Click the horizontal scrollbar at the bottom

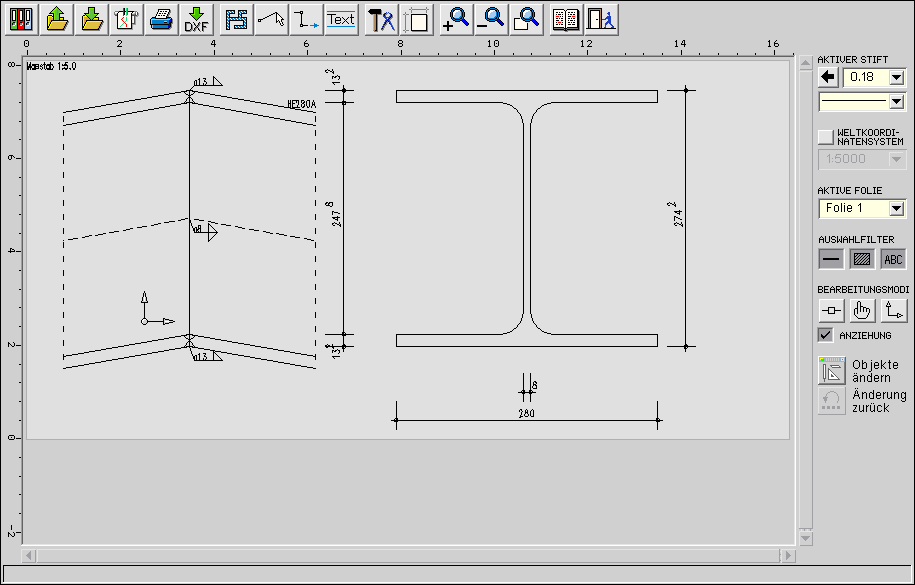click(400, 554)
